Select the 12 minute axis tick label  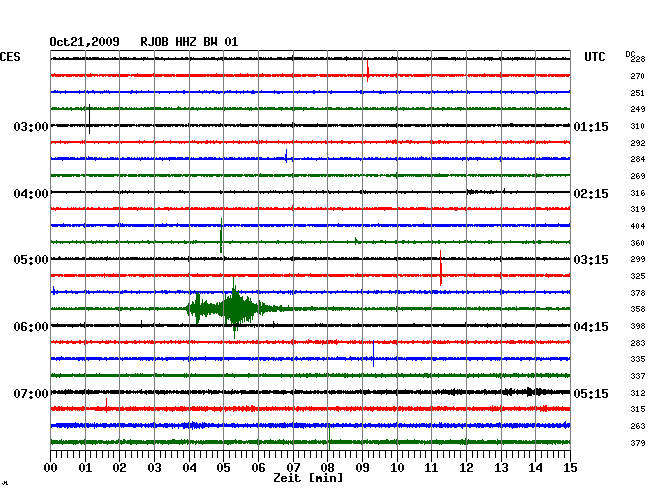pyautogui.click(x=466, y=468)
